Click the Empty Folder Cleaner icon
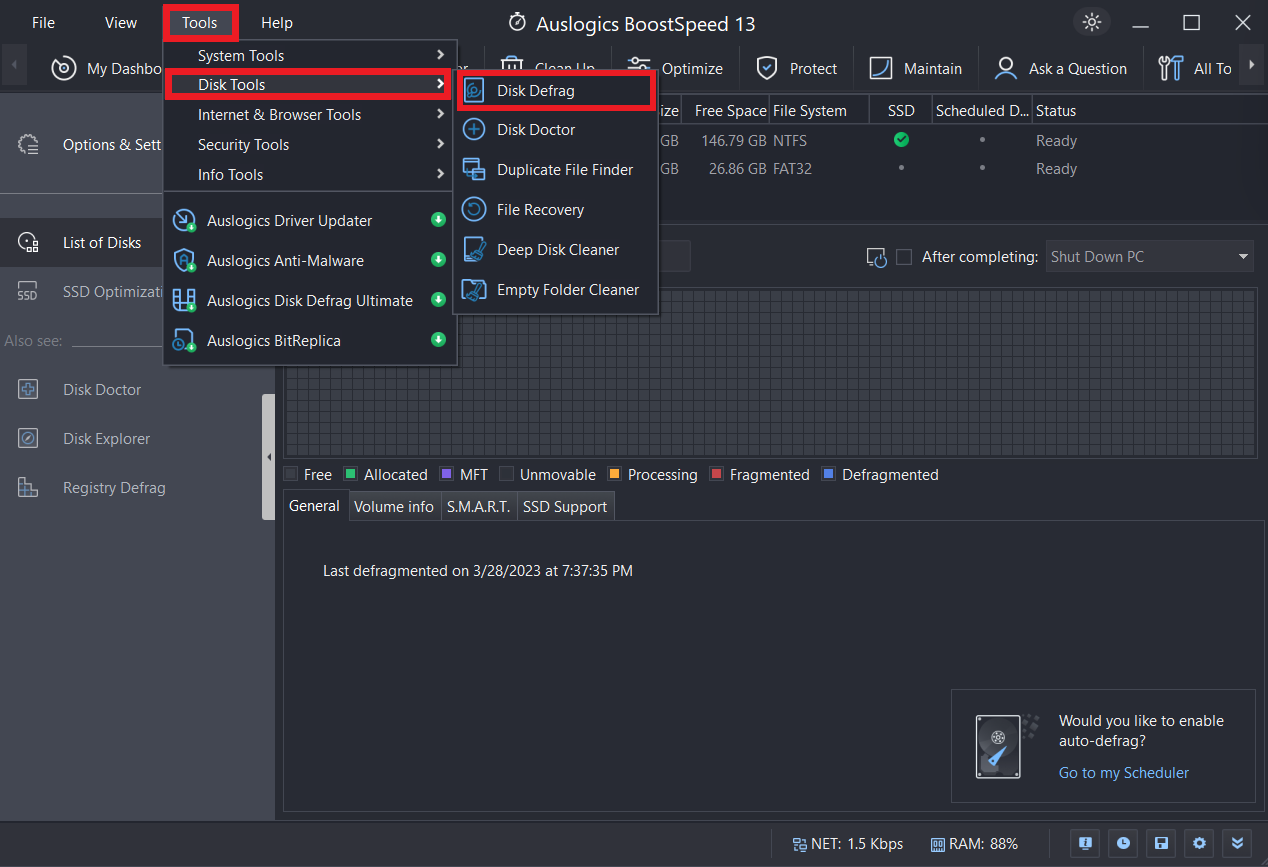Screen dimensions: 1268x867 click(475, 290)
